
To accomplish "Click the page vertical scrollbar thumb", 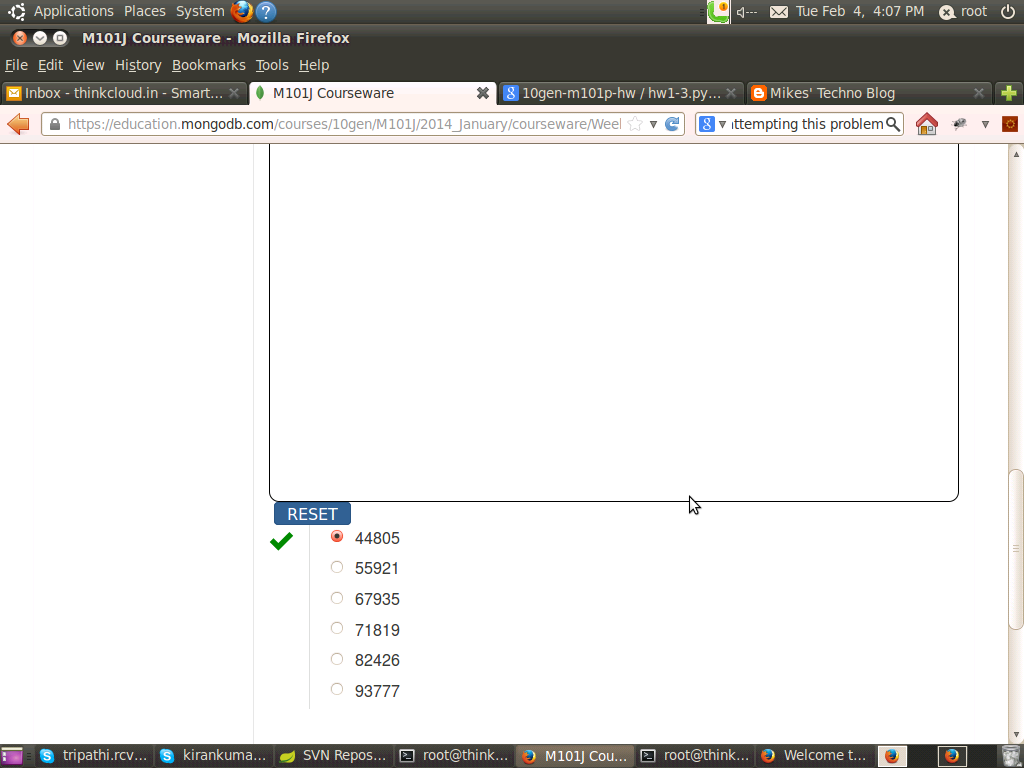I will tap(1016, 549).
